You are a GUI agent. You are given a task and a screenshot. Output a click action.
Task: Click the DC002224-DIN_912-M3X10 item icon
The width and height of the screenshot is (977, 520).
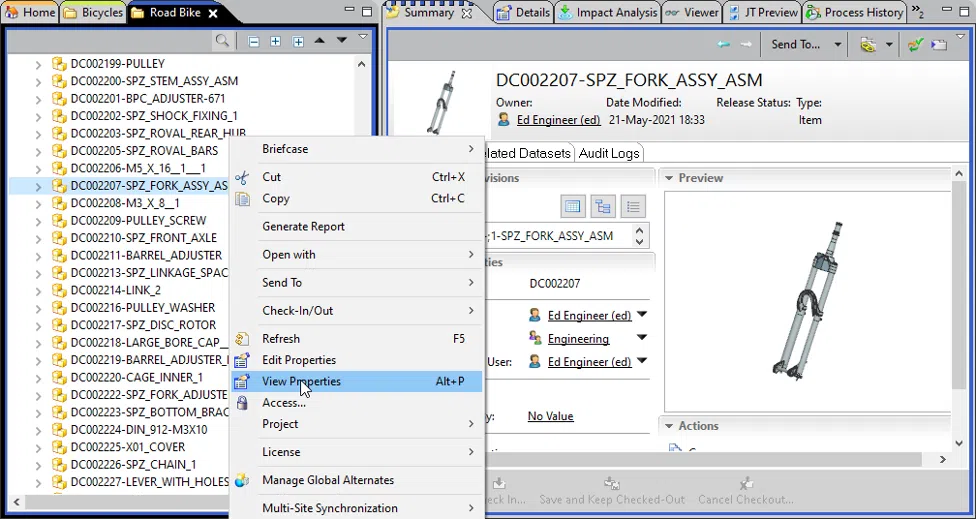pyautogui.click(x=59, y=430)
